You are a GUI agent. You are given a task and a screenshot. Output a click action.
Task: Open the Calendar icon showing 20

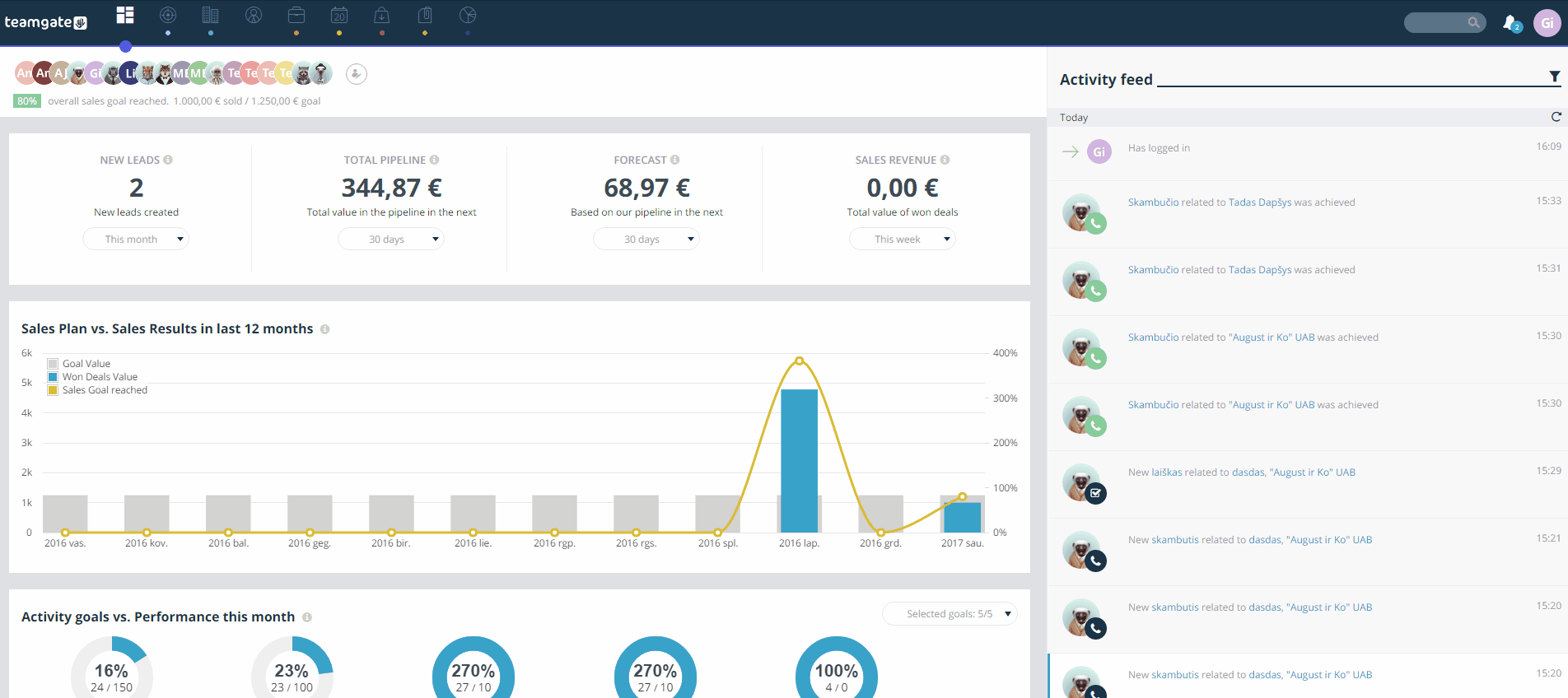(x=339, y=15)
